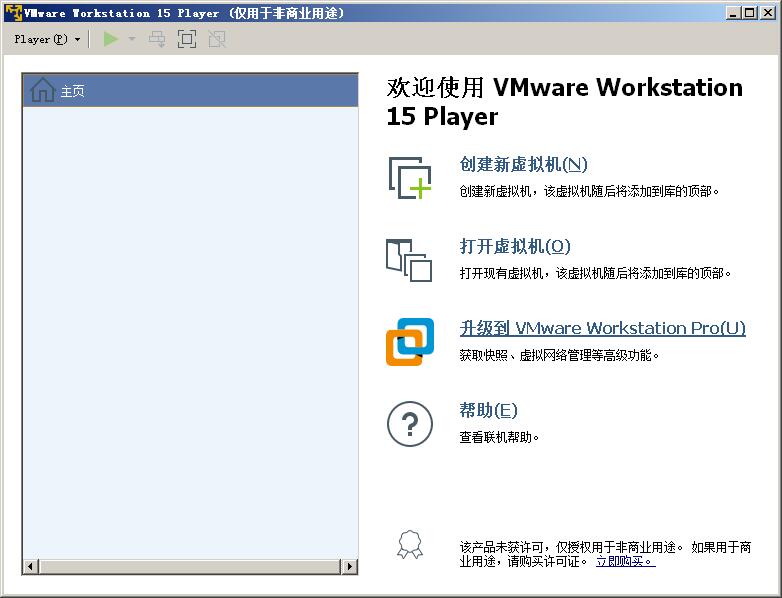Screen dimensions: 782x598
Task: Click the create new VM icon
Action: pyautogui.click(x=410, y=178)
